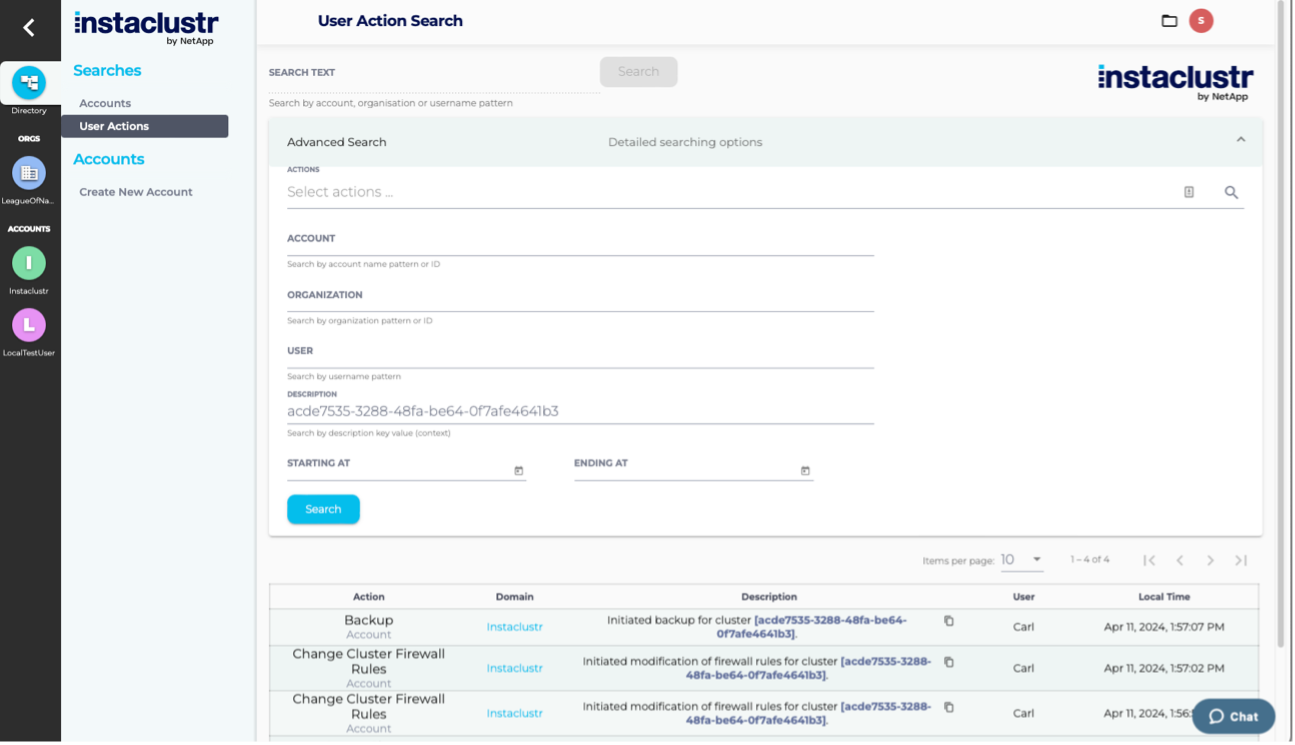Open the LeagueOfNa... organization icon
This screenshot has height=745, width=1295.
pos(29,173)
